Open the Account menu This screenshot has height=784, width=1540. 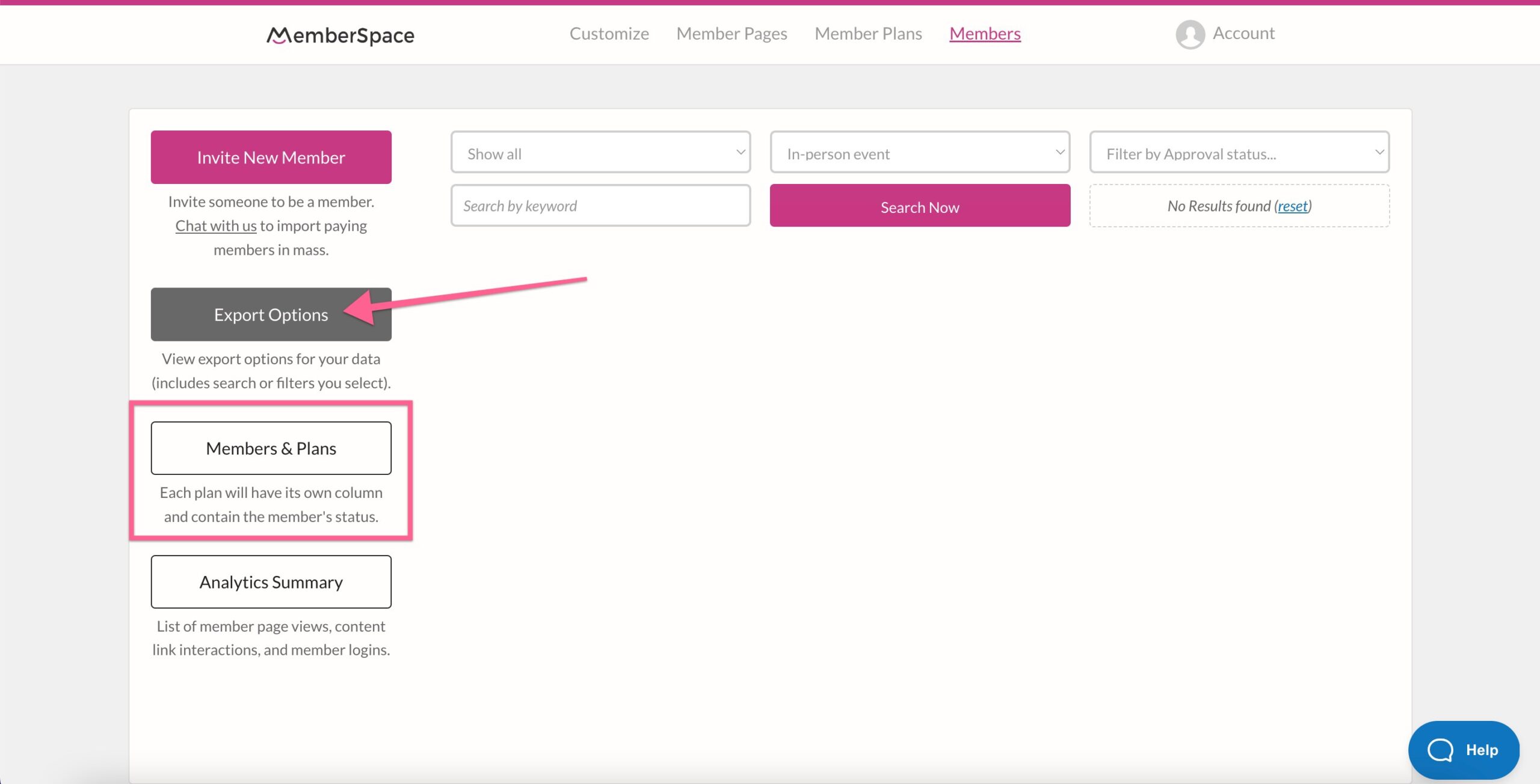1243,33
